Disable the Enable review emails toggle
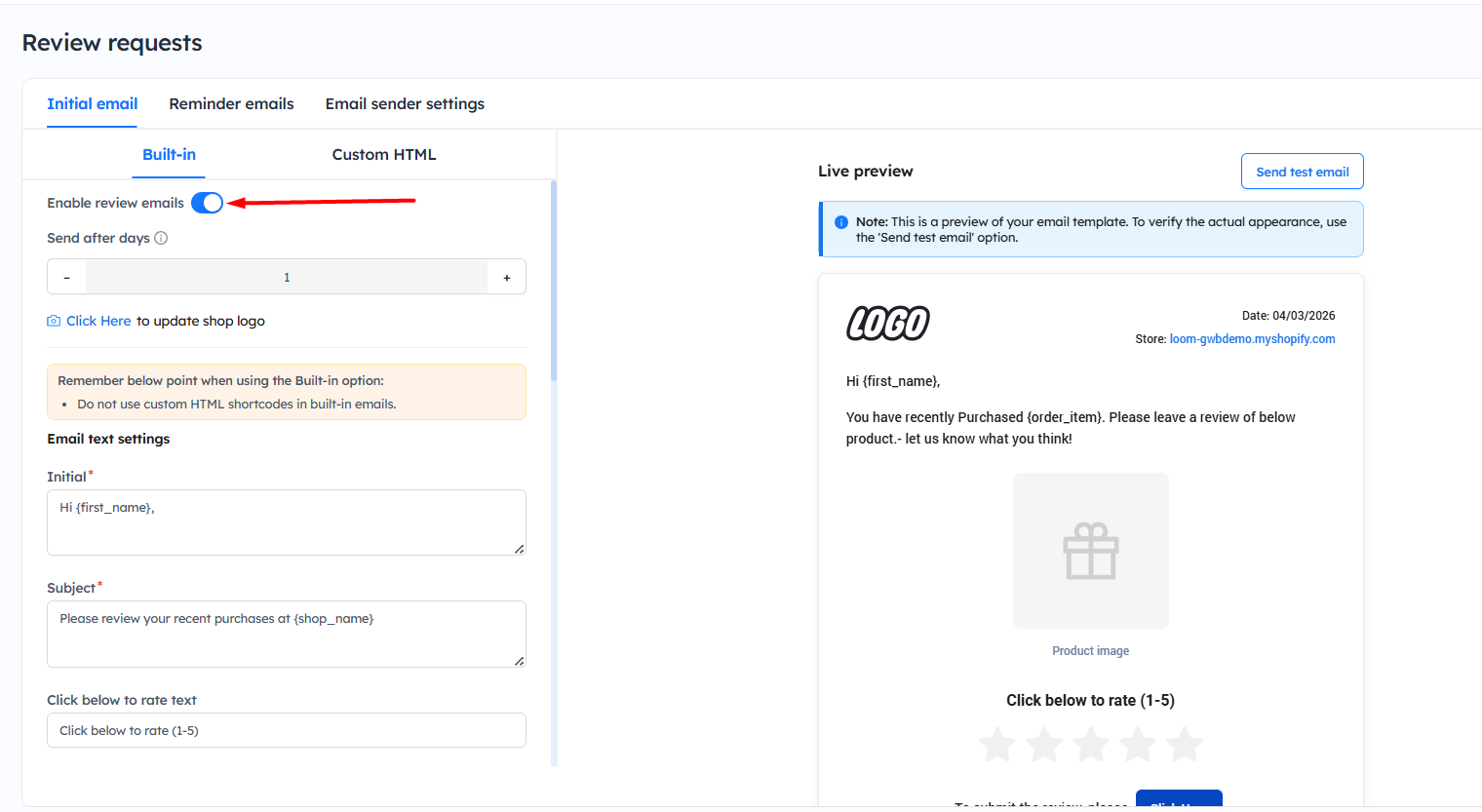 pos(207,203)
